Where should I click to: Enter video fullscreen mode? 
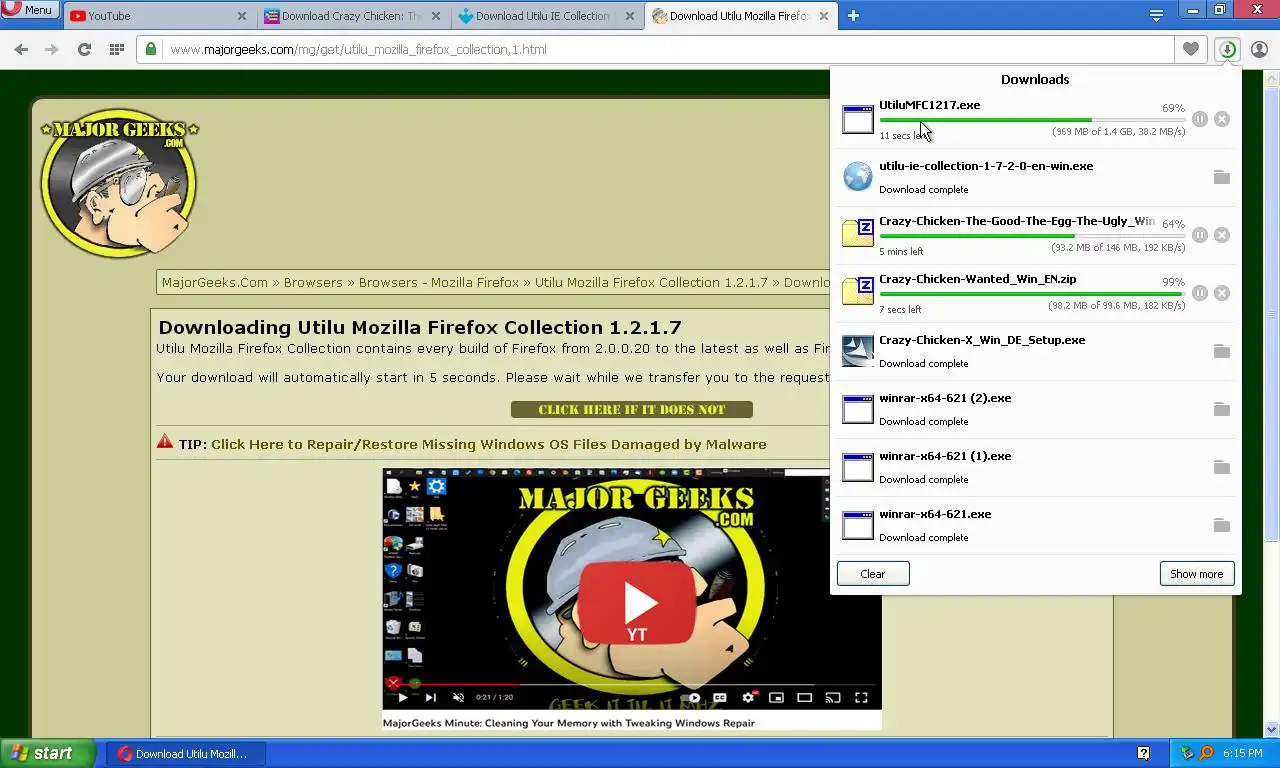point(861,698)
